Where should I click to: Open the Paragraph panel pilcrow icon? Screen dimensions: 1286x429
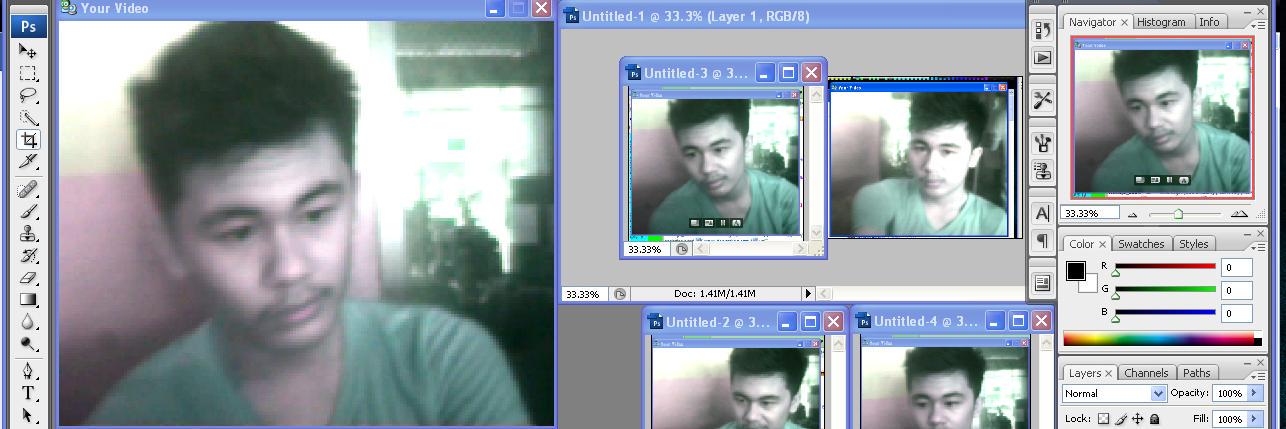point(1042,241)
